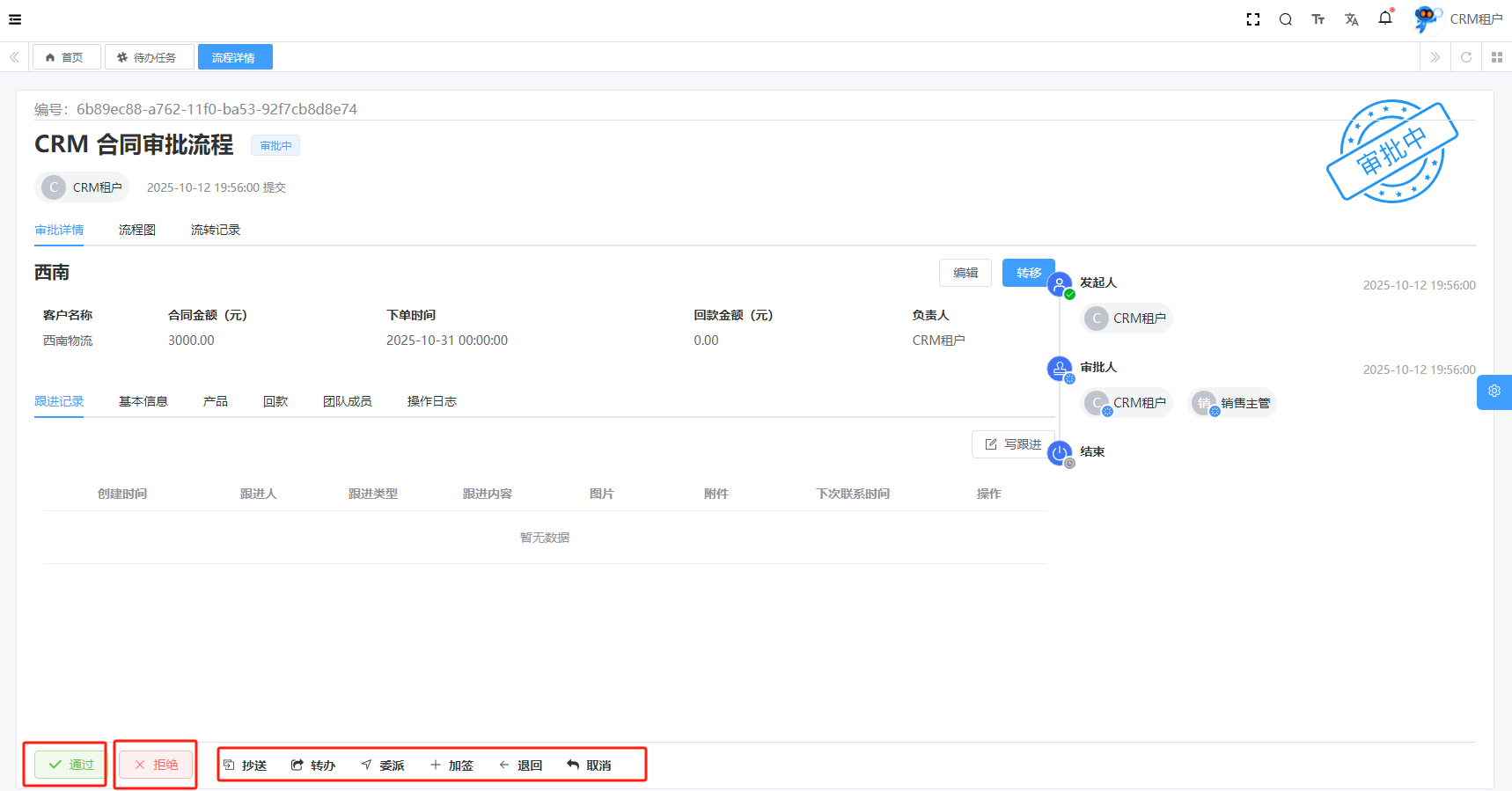Viewport: 1512px width, 791px height.
Task: Click the font size adjustment icon
Action: pos(1317,19)
